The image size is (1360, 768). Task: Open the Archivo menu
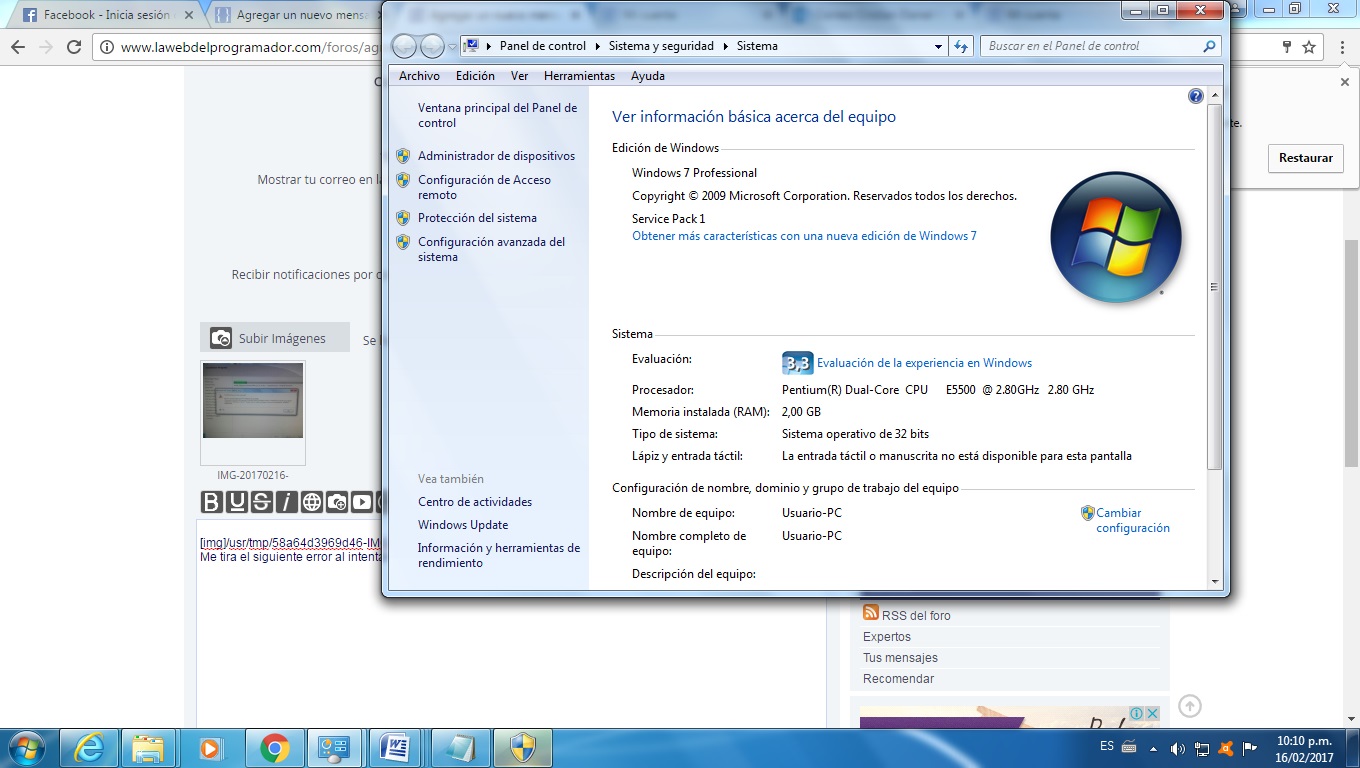pyautogui.click(x=419, y=76)
